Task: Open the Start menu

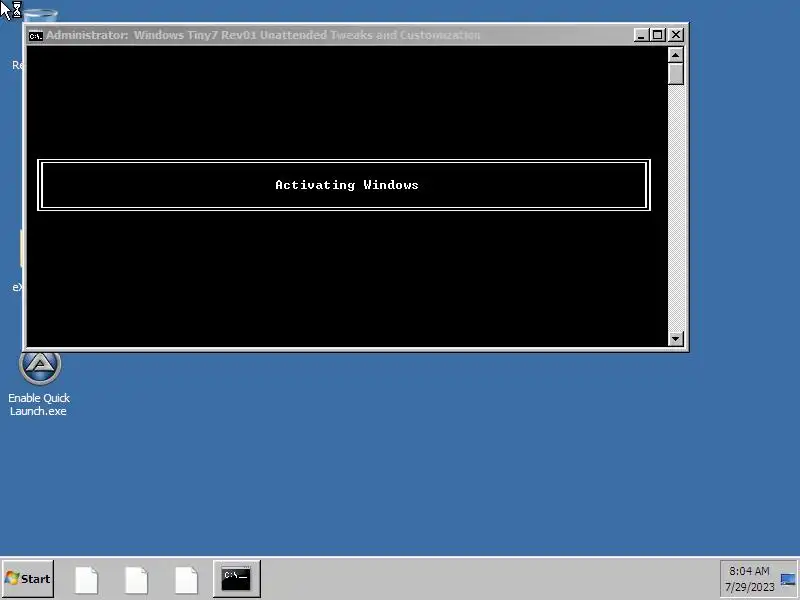Action: click(x=28, y=579)
